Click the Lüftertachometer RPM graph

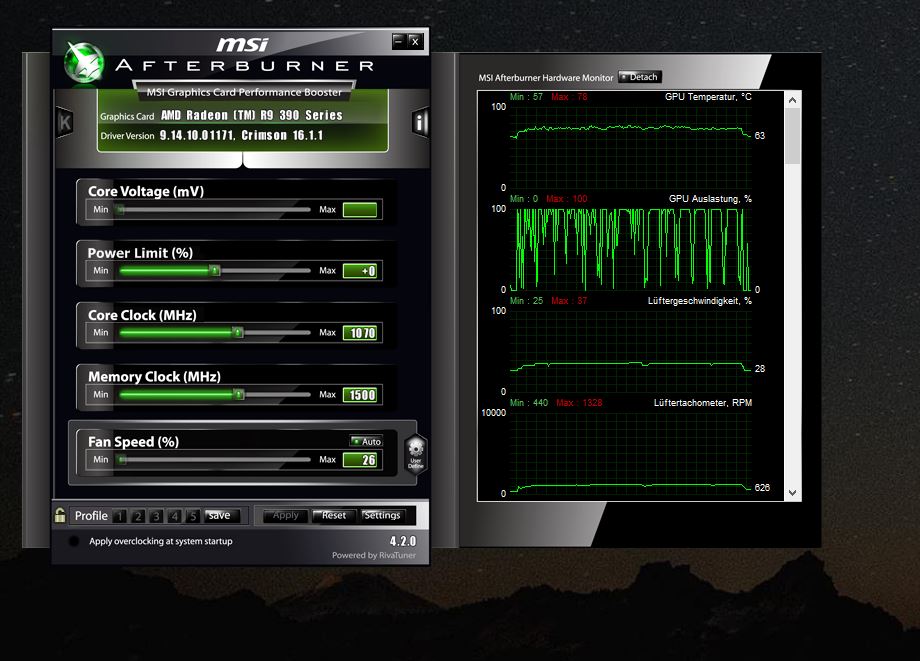[x=631, y=453]
